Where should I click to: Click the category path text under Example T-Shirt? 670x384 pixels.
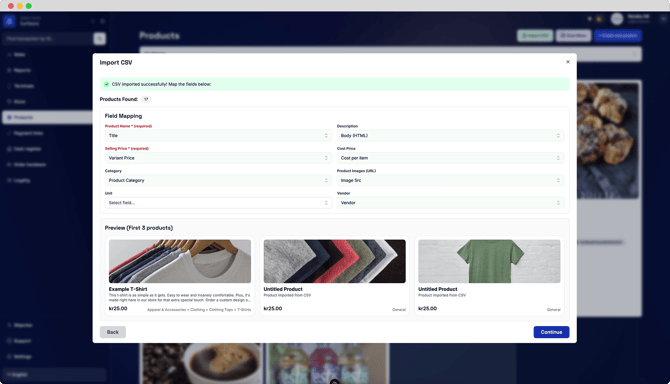199,310
